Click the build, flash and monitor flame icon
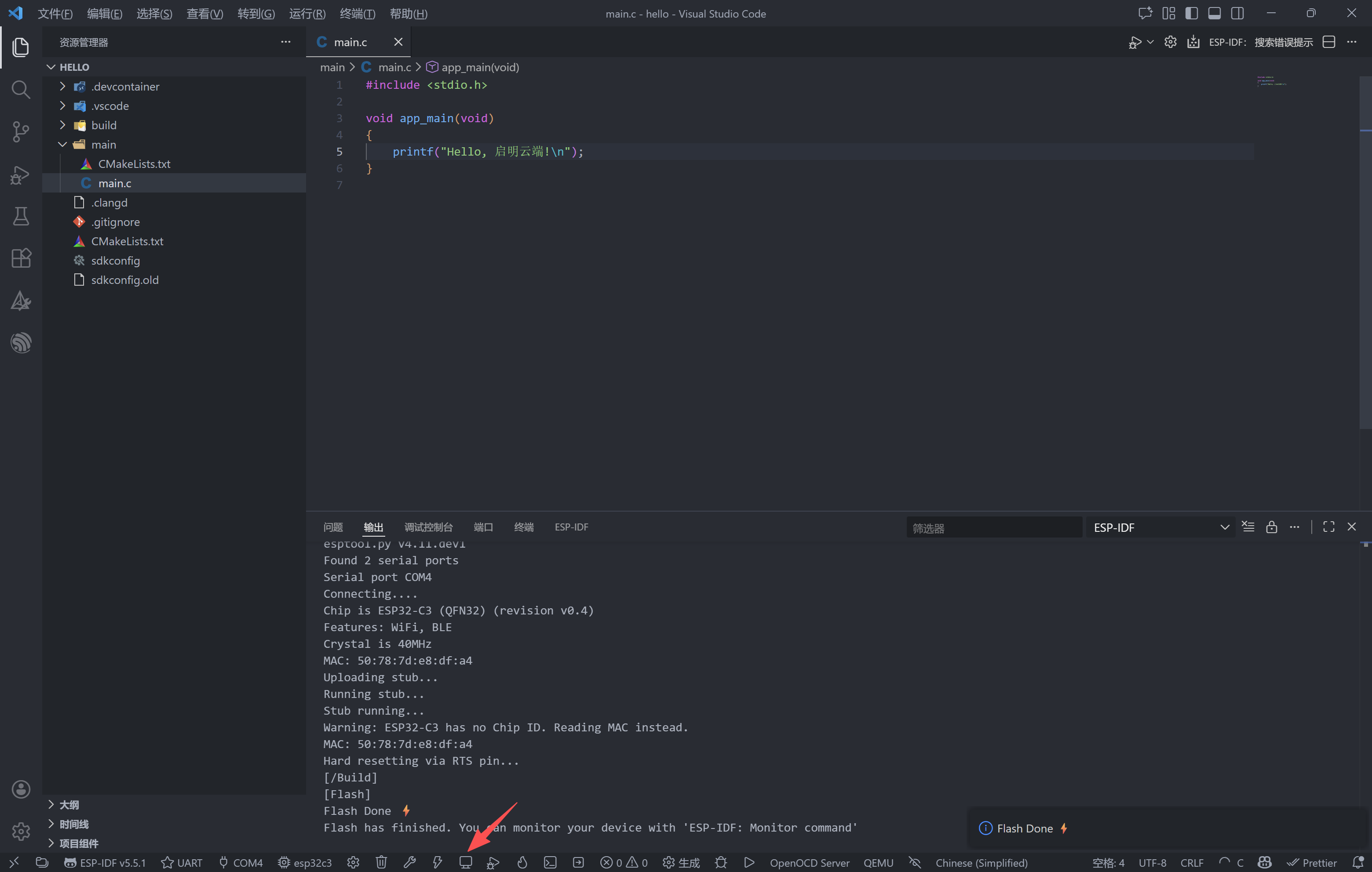The image size is (1372, 872). tap(522, 862)
